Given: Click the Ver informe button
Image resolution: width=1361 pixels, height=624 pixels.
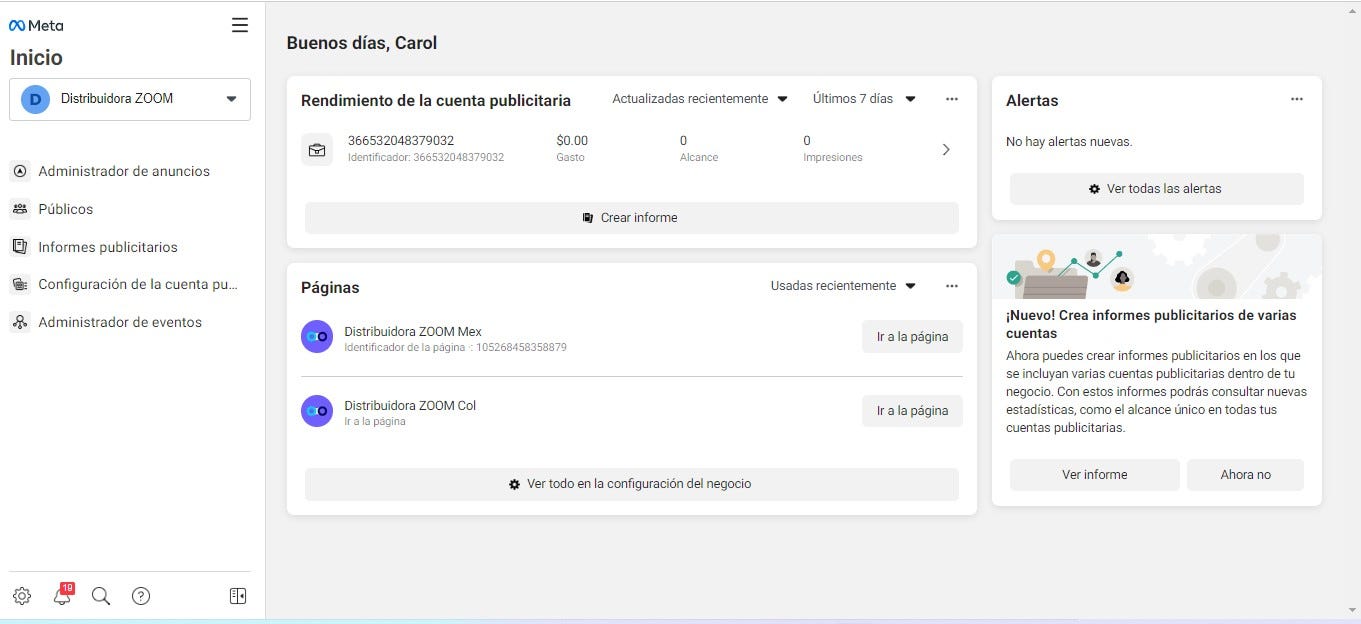Looking at the screenshot, I should point(1095,475).
